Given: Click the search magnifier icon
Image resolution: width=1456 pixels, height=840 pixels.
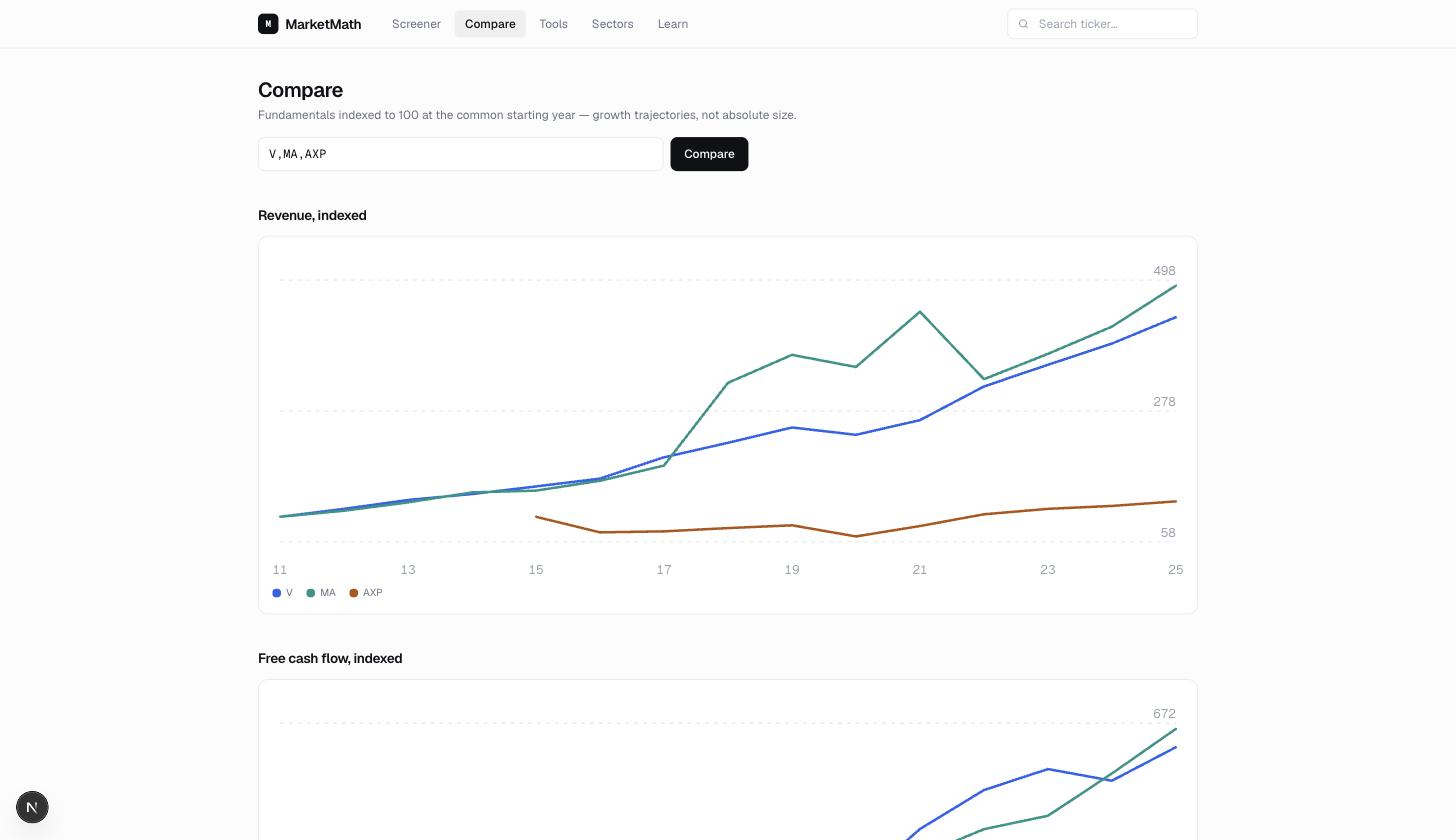Looking at the screenshot, I should pyautogui.click(x=1023, y=24).
